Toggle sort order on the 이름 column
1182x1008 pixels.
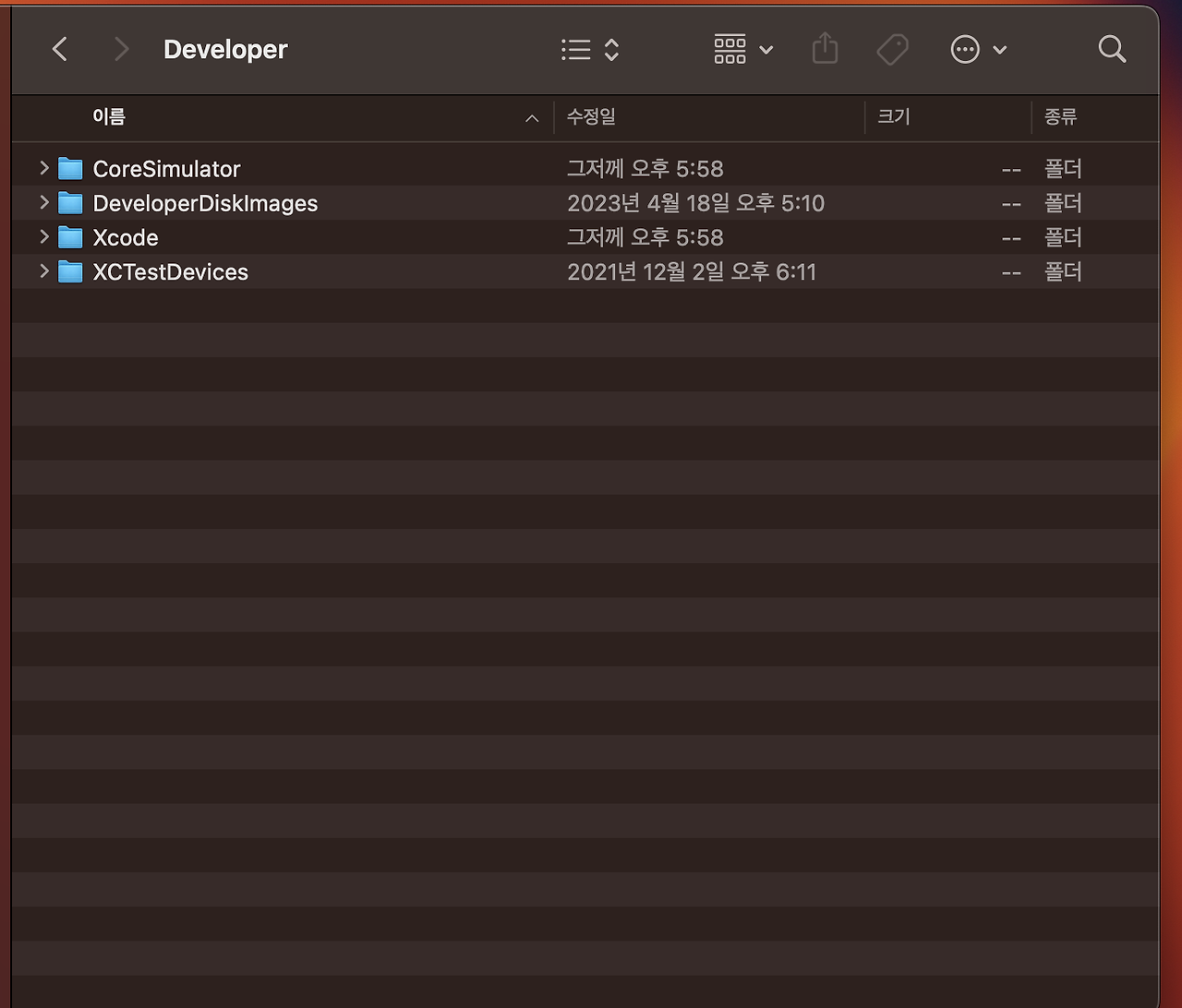(x=108, y=117)
